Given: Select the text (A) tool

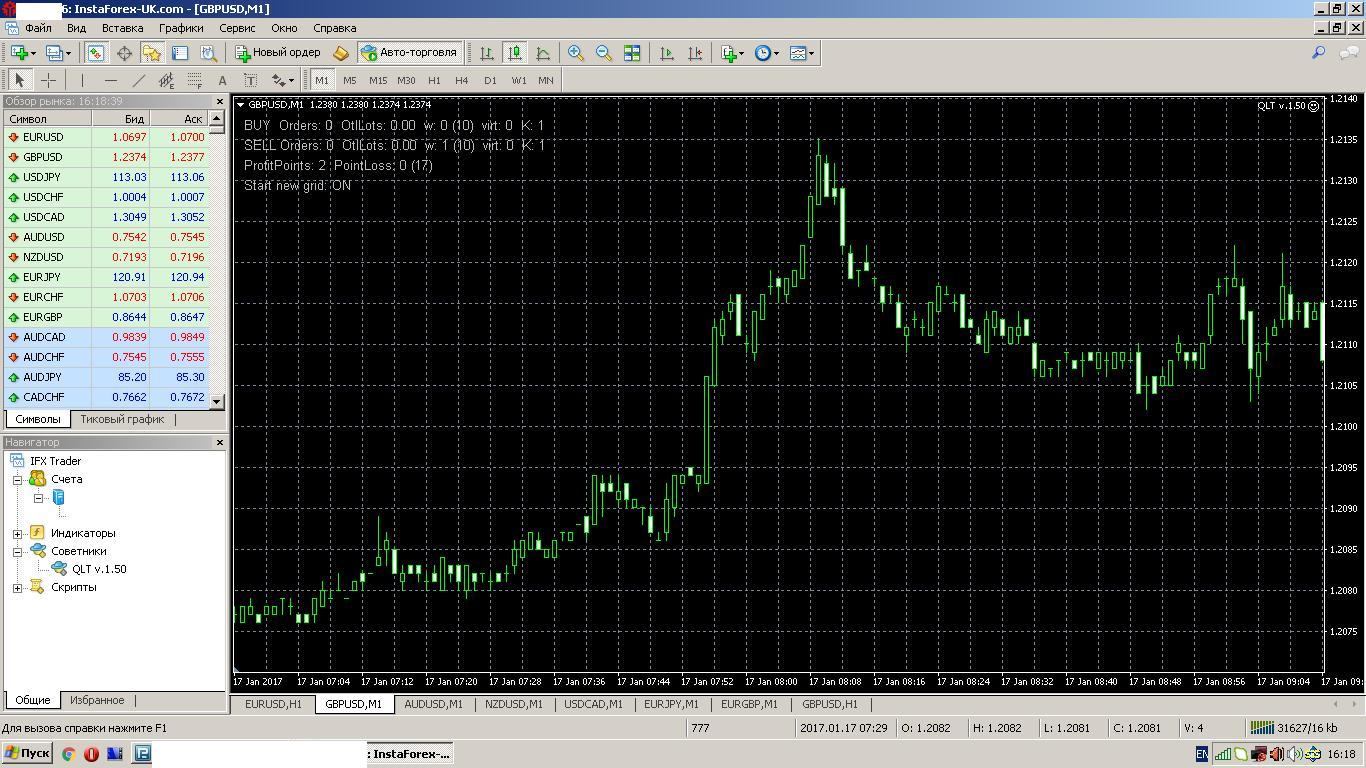Looking at the screenshot, I should coord(222,80).
